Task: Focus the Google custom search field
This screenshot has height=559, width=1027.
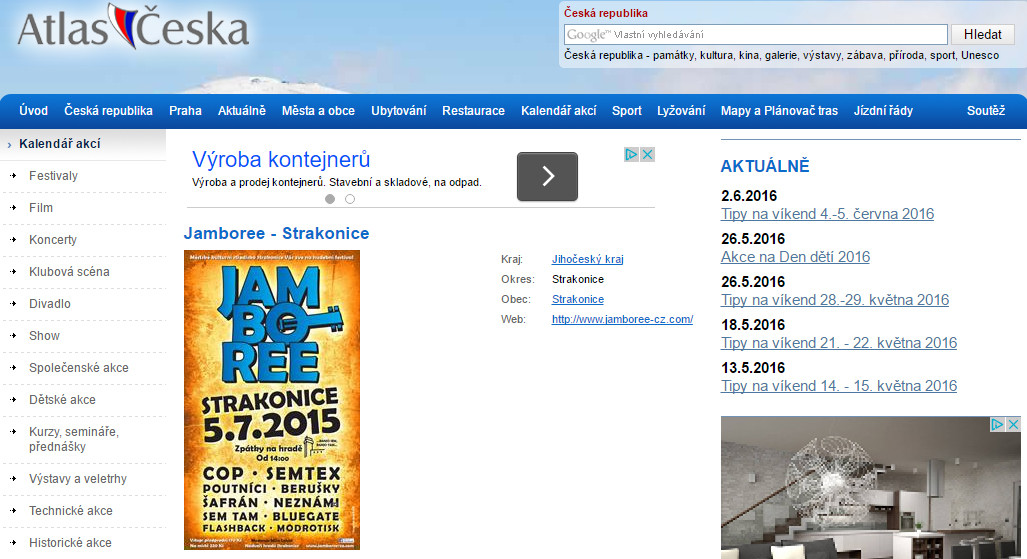Action: pos(756,35)
